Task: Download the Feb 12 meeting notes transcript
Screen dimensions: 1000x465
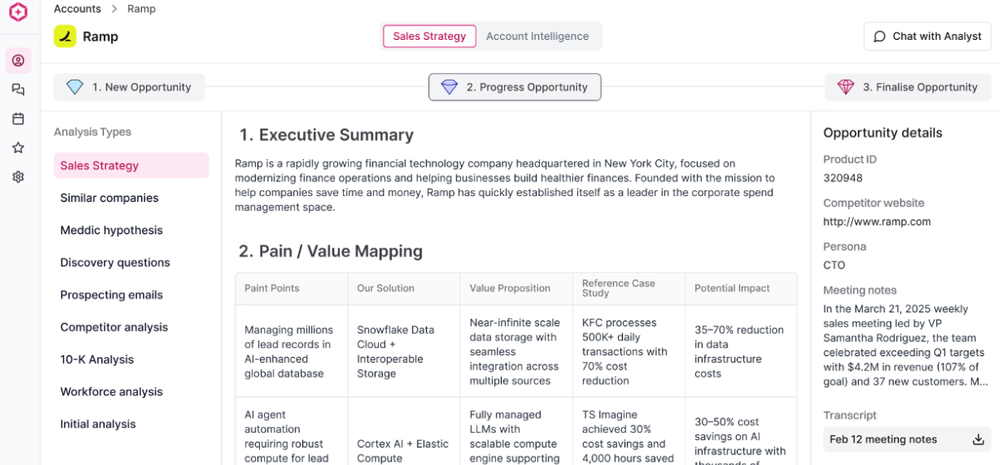Action: (978, 439)
